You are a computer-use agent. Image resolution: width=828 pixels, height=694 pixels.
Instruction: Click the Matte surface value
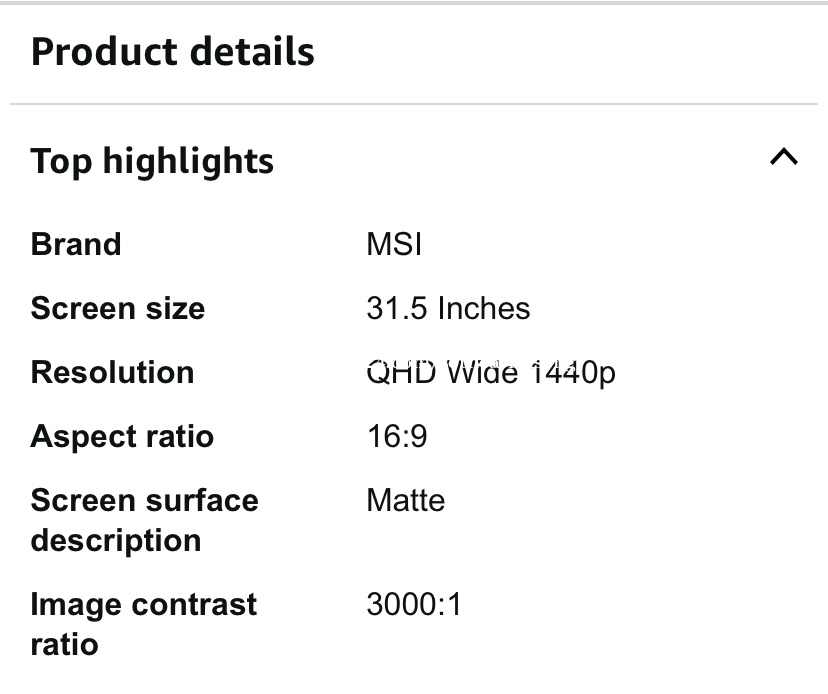[x=405, y=500]
